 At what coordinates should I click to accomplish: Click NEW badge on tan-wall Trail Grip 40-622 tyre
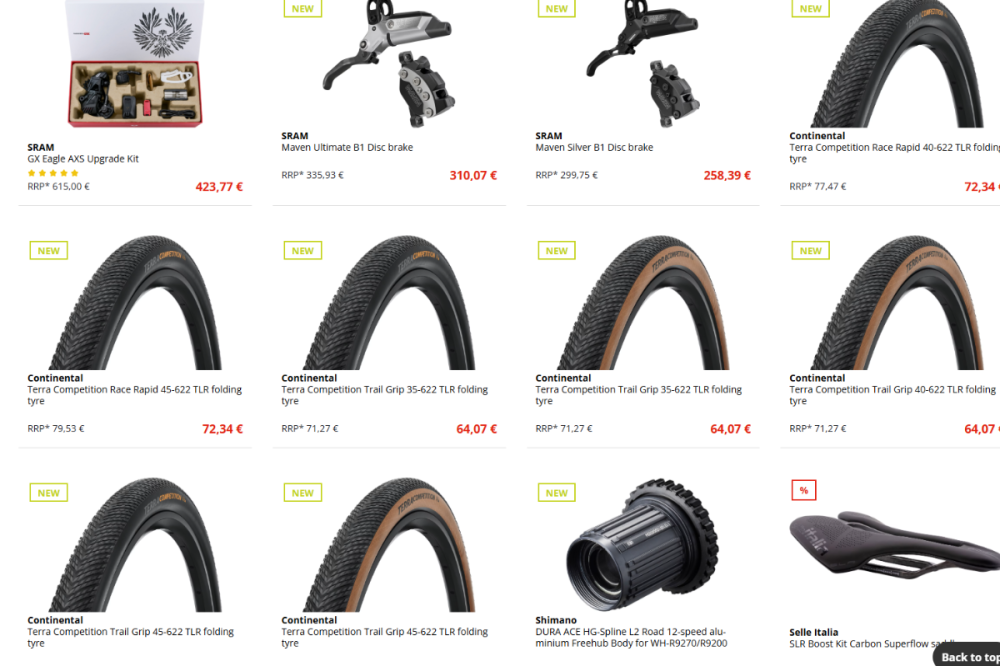tap(811, 251)
